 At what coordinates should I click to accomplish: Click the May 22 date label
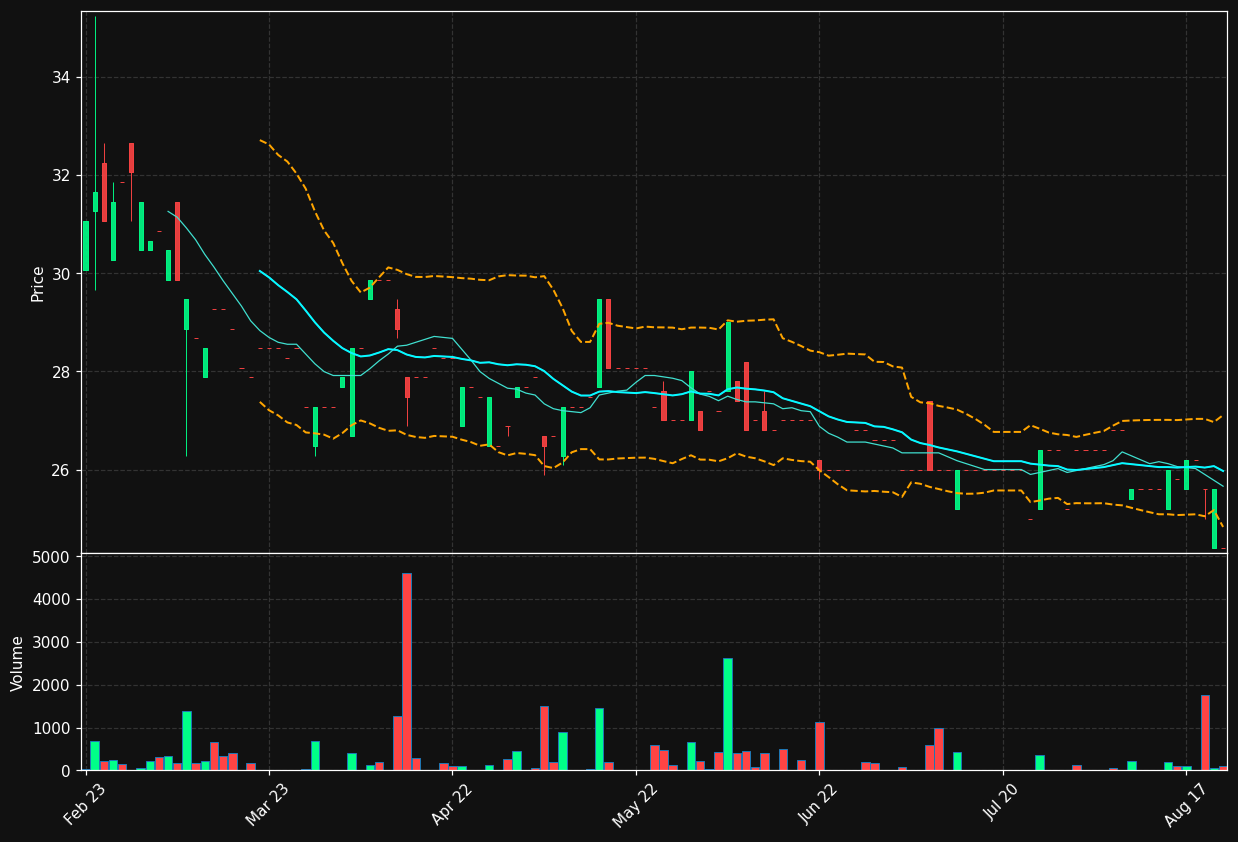click(636, 805)
